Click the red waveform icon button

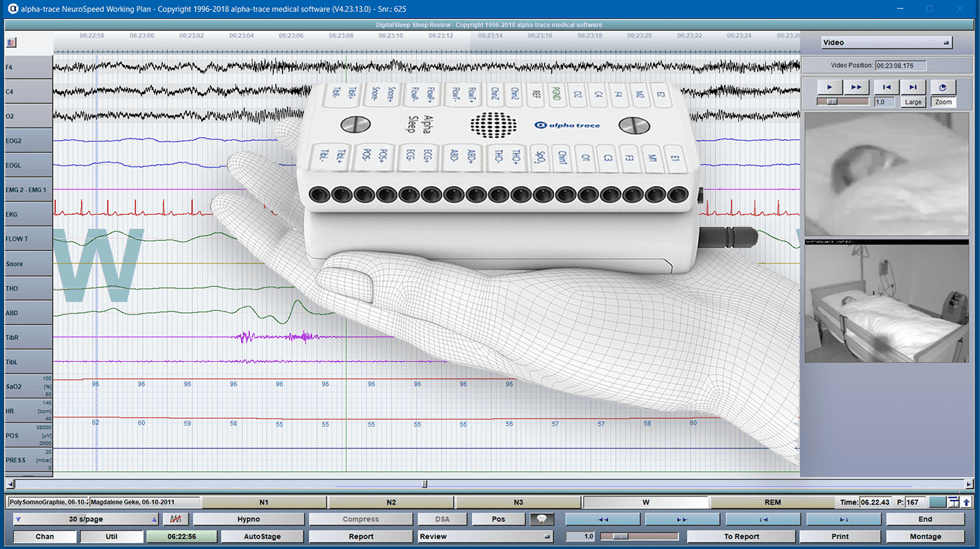coord(176,519)
